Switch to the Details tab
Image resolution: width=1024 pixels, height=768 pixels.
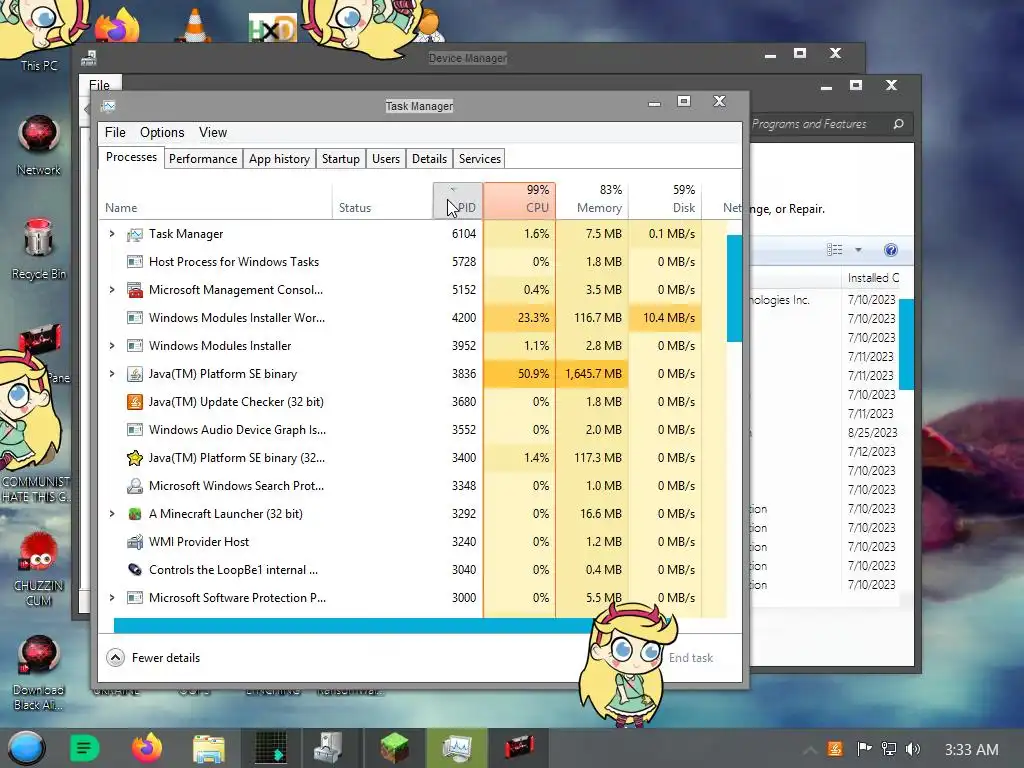pos(430,159)
